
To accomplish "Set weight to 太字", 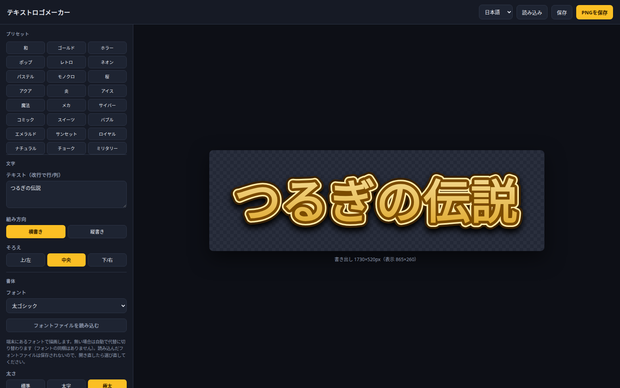I will (x=66, y=384).
